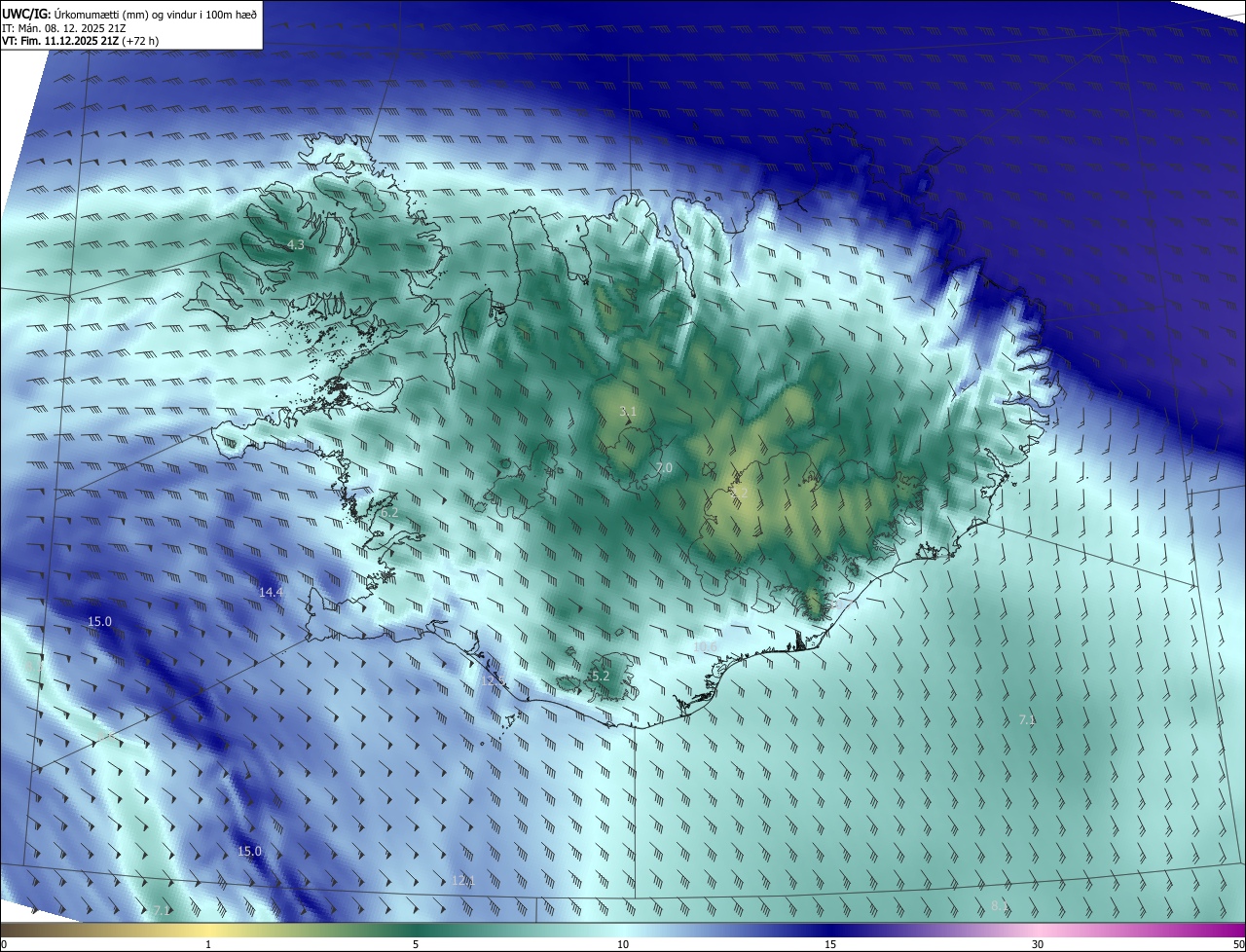Click the colorbar tick label 0

pyautogui.click(x=3, y=944)
